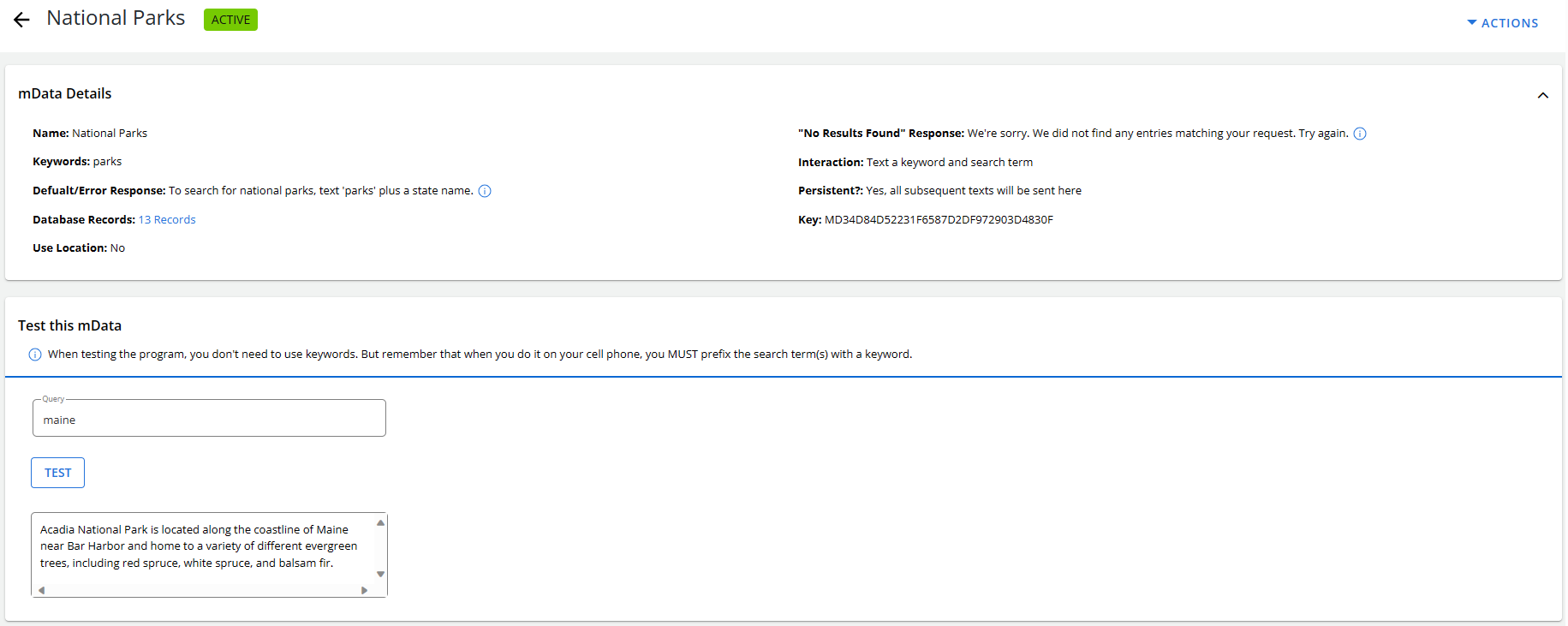Click the Key value MD34D84D52231F6587D2DF972903D4830F

(x=939, y=220)
